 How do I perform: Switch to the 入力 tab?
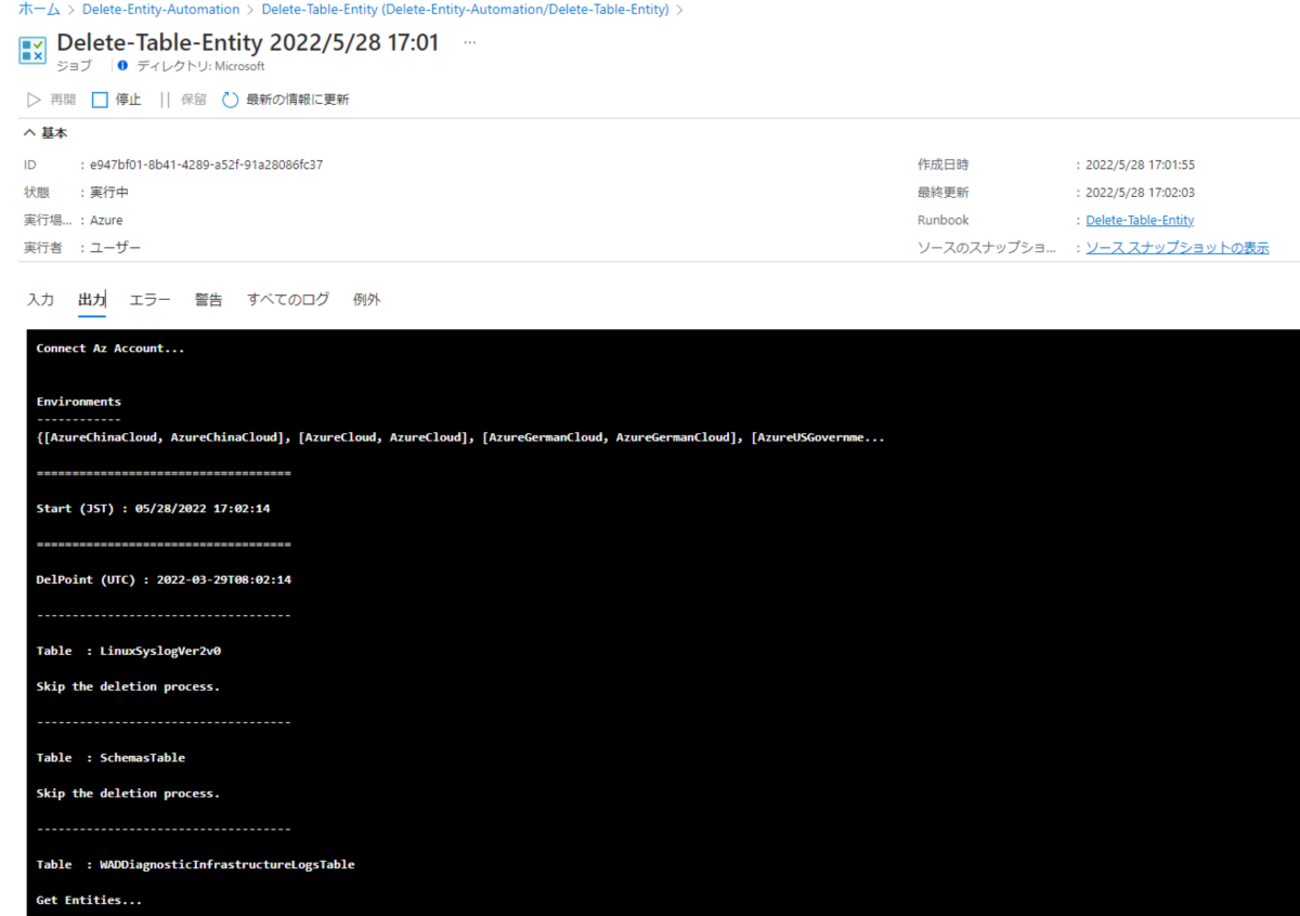(41, 299)
